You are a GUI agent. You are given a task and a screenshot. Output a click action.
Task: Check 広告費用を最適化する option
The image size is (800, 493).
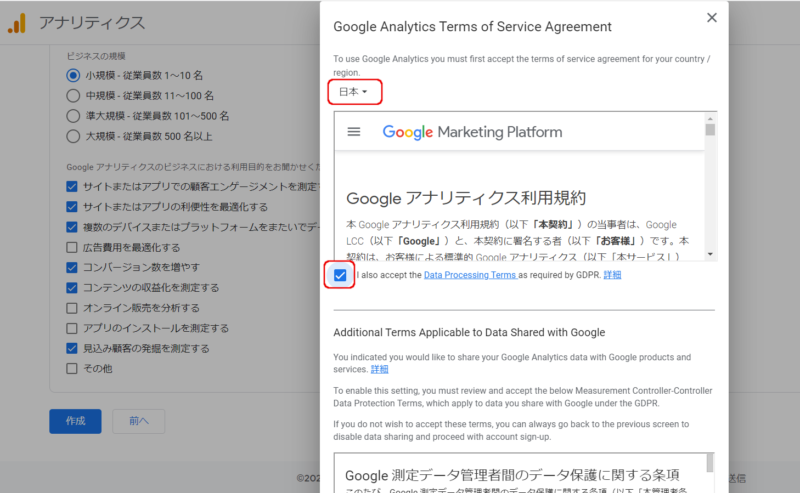point(72,248)
